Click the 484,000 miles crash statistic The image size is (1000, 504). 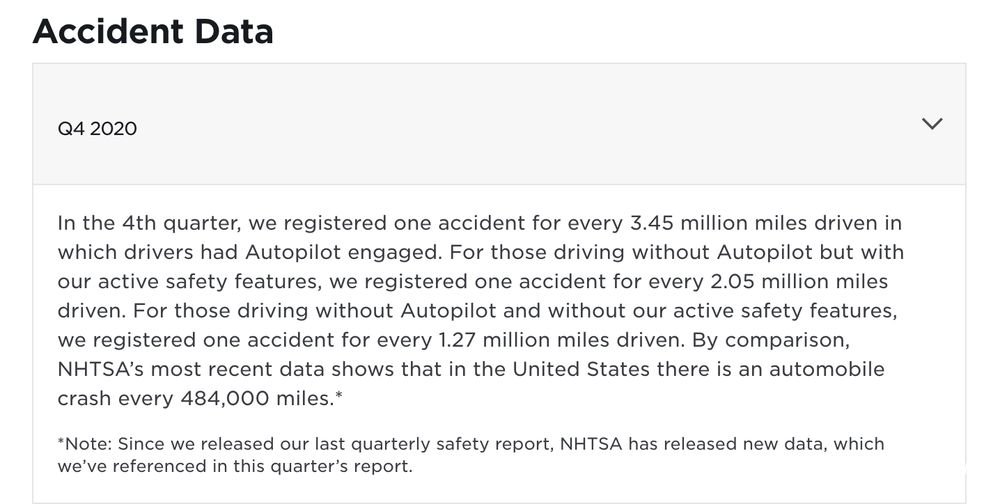[x=257, y=398]
